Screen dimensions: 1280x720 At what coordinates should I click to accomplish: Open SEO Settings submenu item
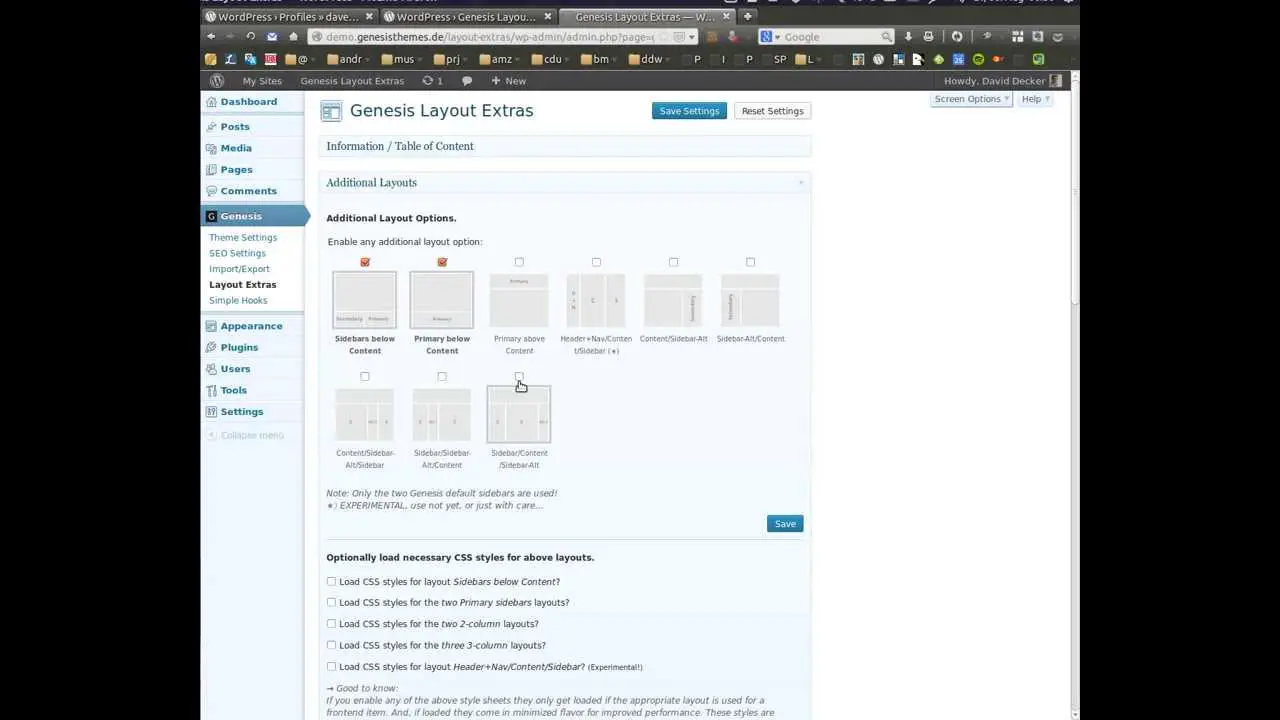point(237,253)
